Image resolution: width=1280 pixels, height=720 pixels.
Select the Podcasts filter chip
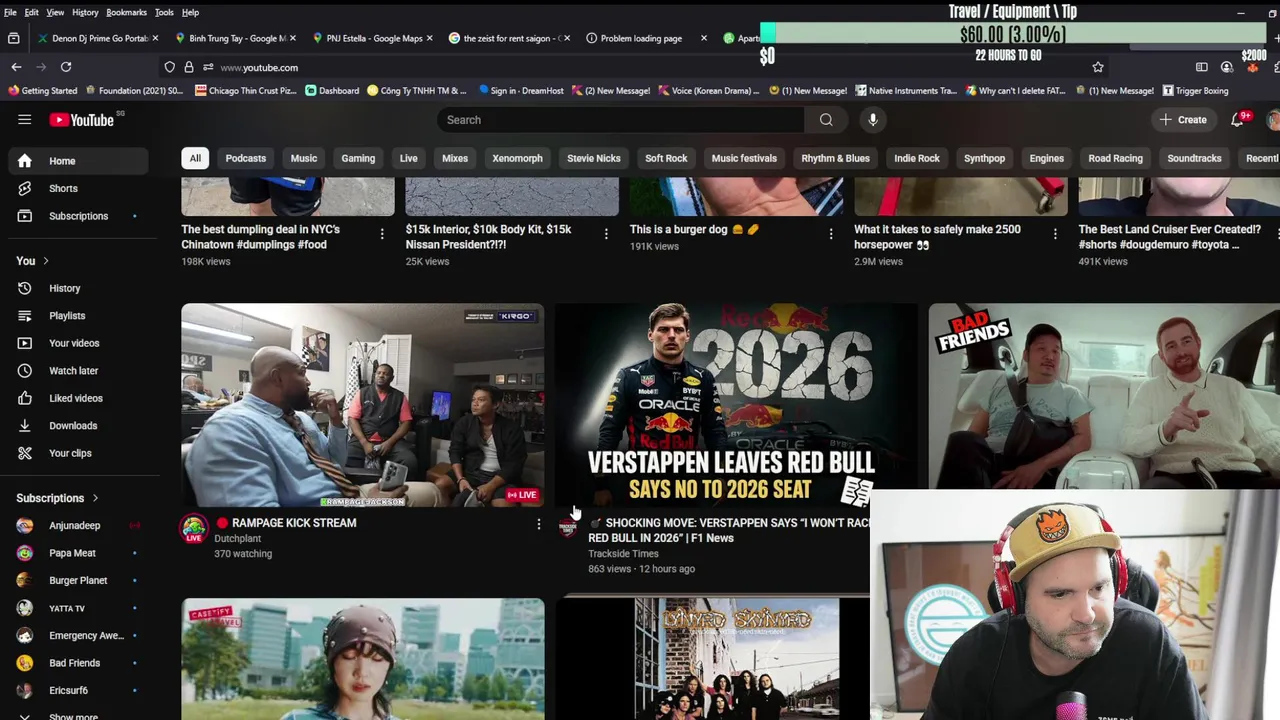coord(246,158)
